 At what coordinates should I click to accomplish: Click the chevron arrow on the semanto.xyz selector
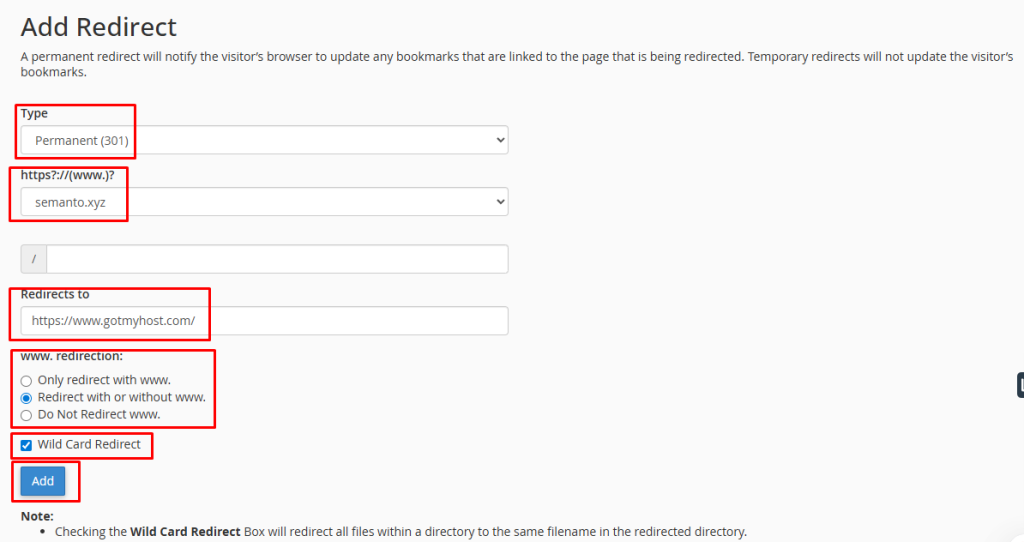[x=501, y=202]
